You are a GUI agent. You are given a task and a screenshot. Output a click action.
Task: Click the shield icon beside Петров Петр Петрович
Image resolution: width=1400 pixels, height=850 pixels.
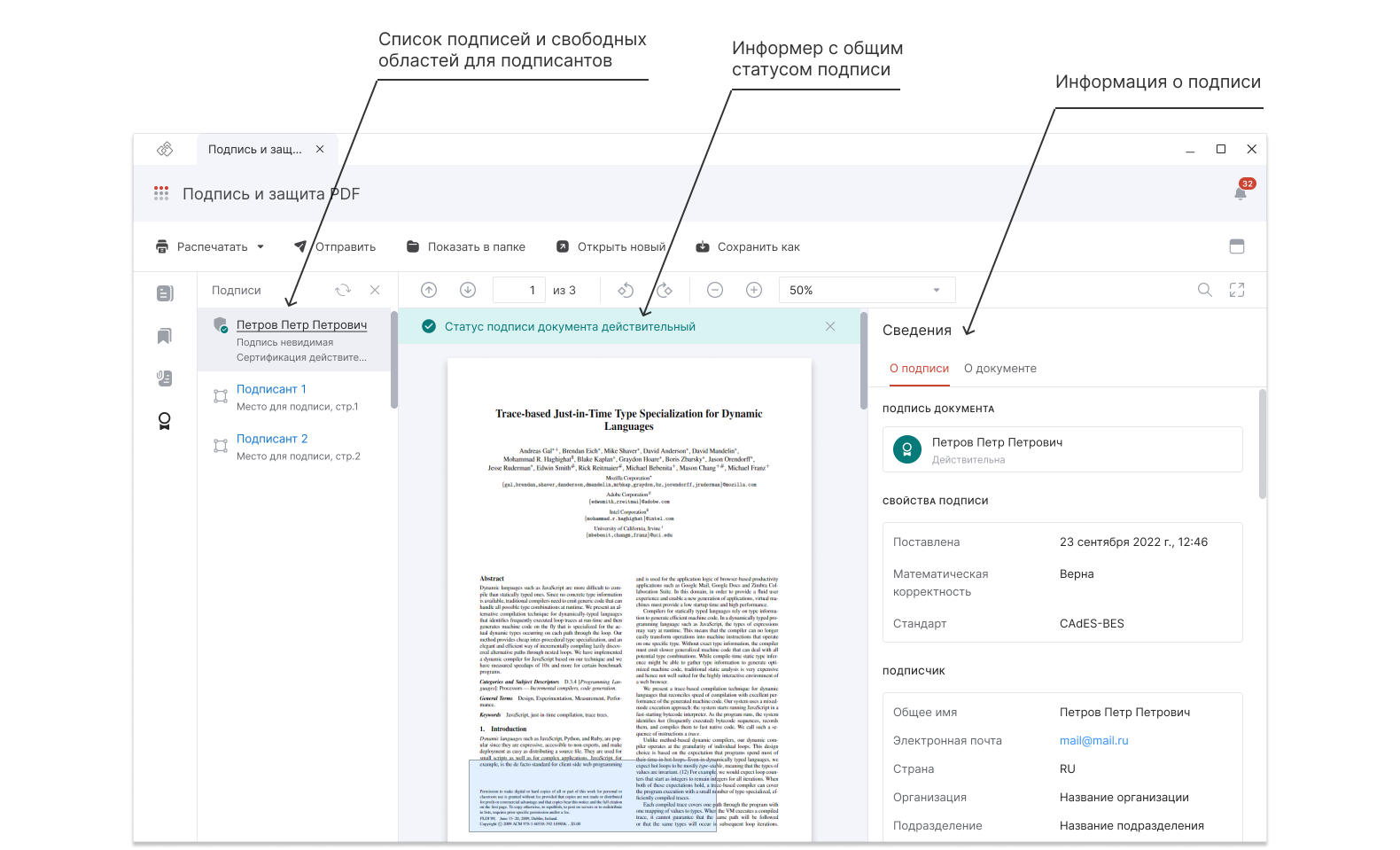221,325
